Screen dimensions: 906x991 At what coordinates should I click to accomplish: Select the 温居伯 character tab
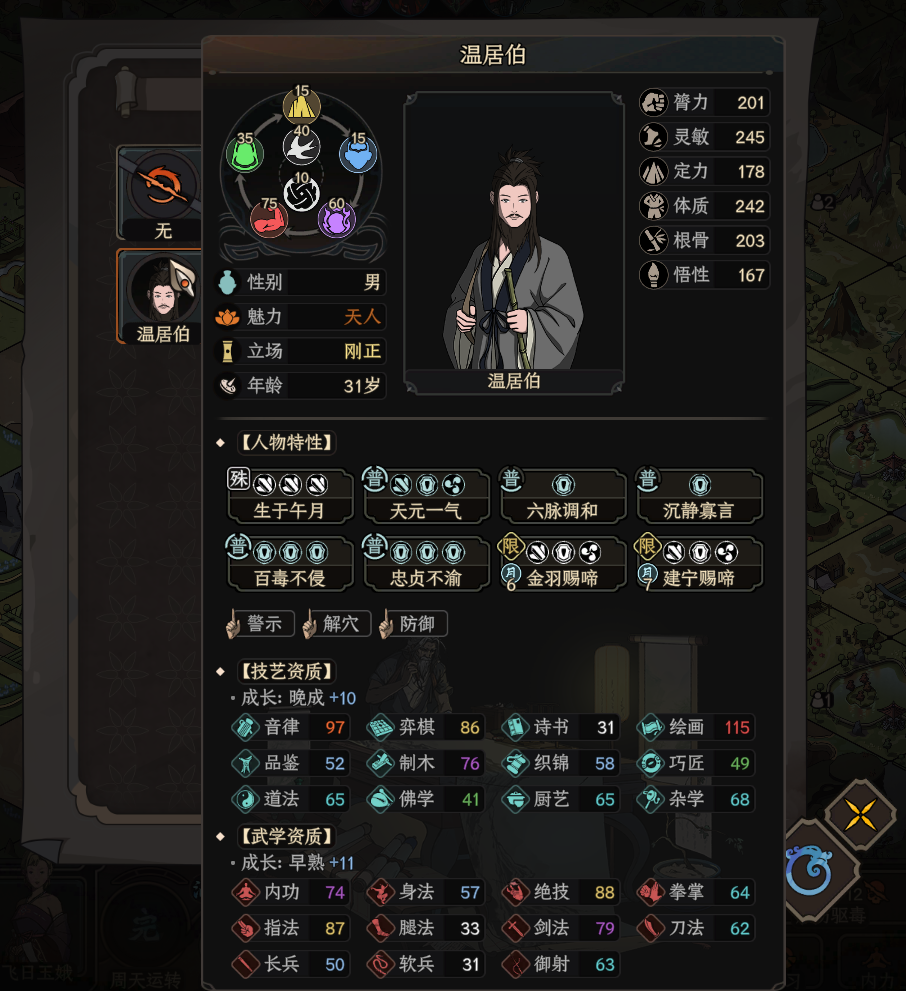coord(161,296)
